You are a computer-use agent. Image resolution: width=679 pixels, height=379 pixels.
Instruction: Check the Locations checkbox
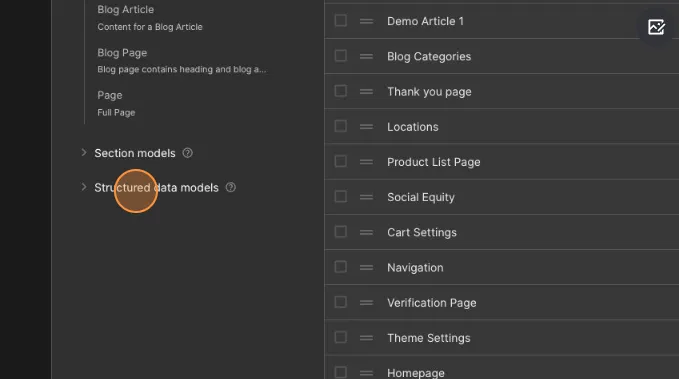click(x=341, y=126)
